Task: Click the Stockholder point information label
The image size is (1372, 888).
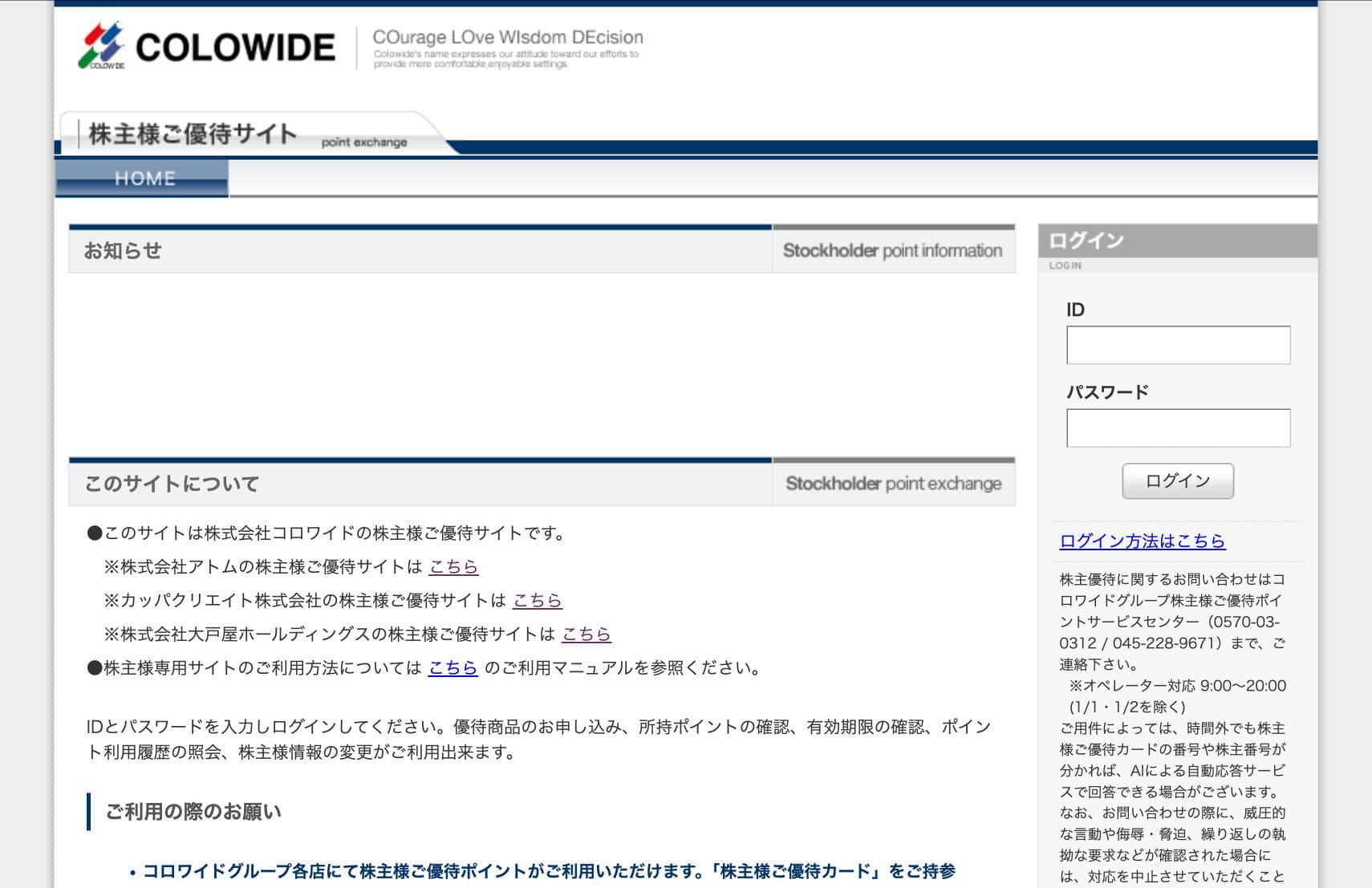Action: point(892,250)
